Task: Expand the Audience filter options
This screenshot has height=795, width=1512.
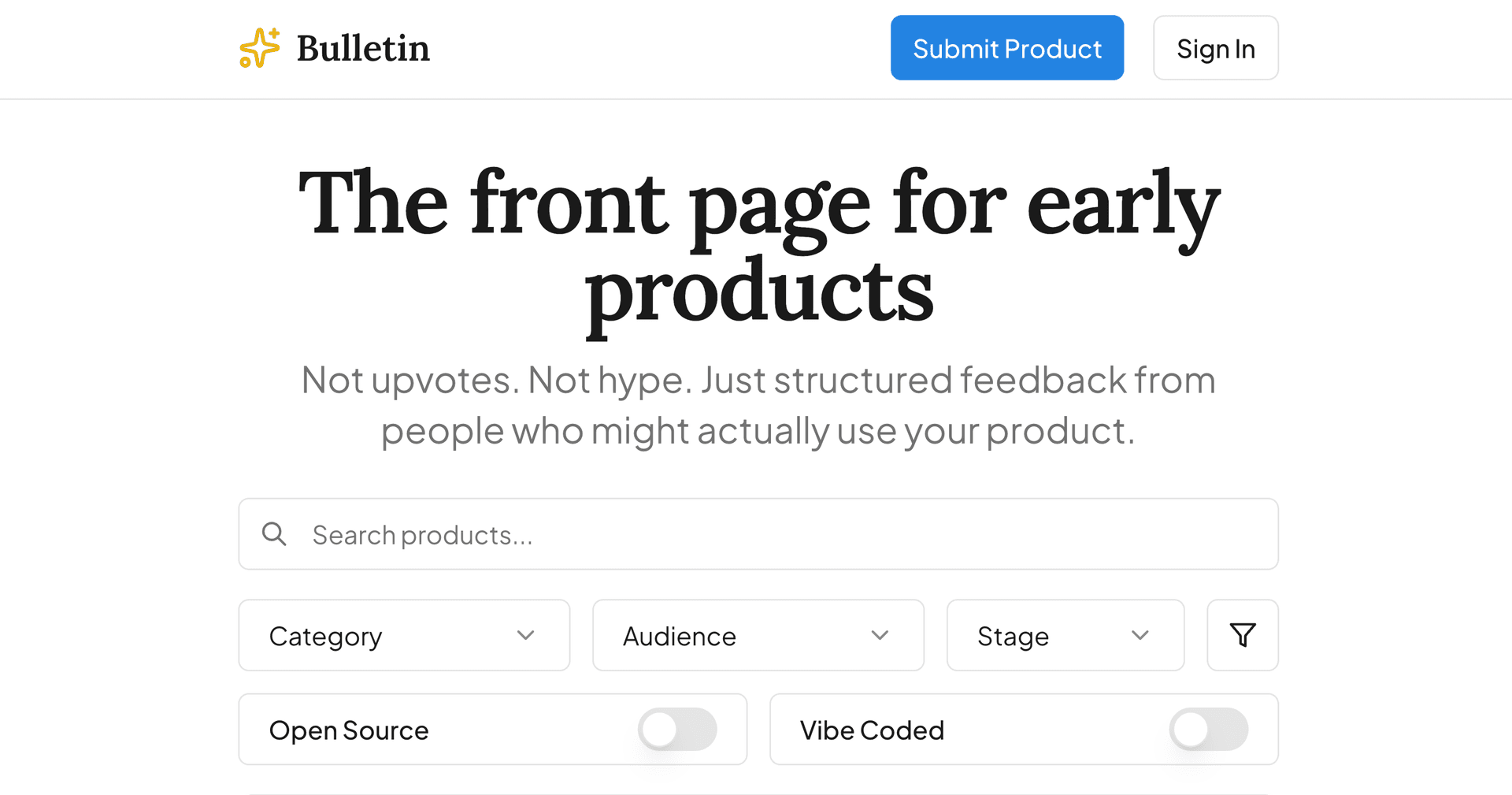Action: click(758, 635)
